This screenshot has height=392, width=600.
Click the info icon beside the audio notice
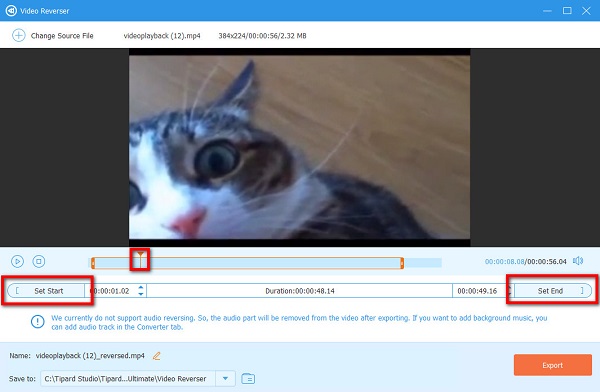coord(38,322)
